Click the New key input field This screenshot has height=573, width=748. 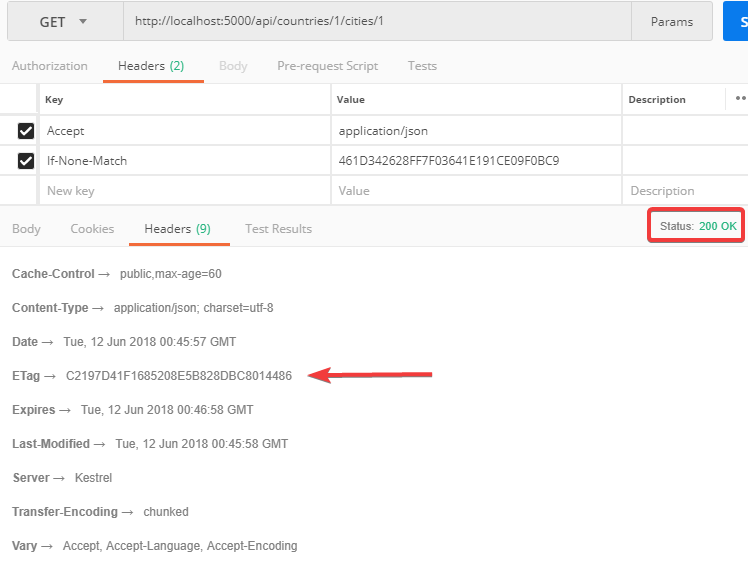point(185,191)
